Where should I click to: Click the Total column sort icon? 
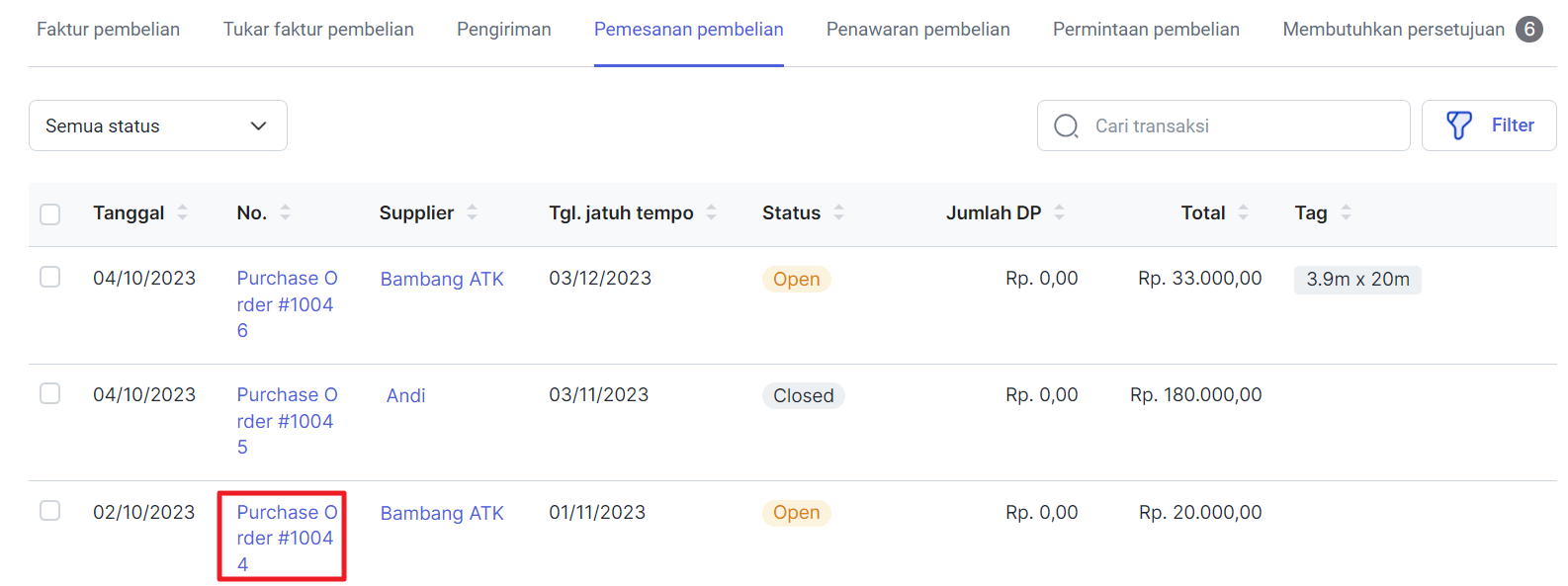coord(1244,212)
